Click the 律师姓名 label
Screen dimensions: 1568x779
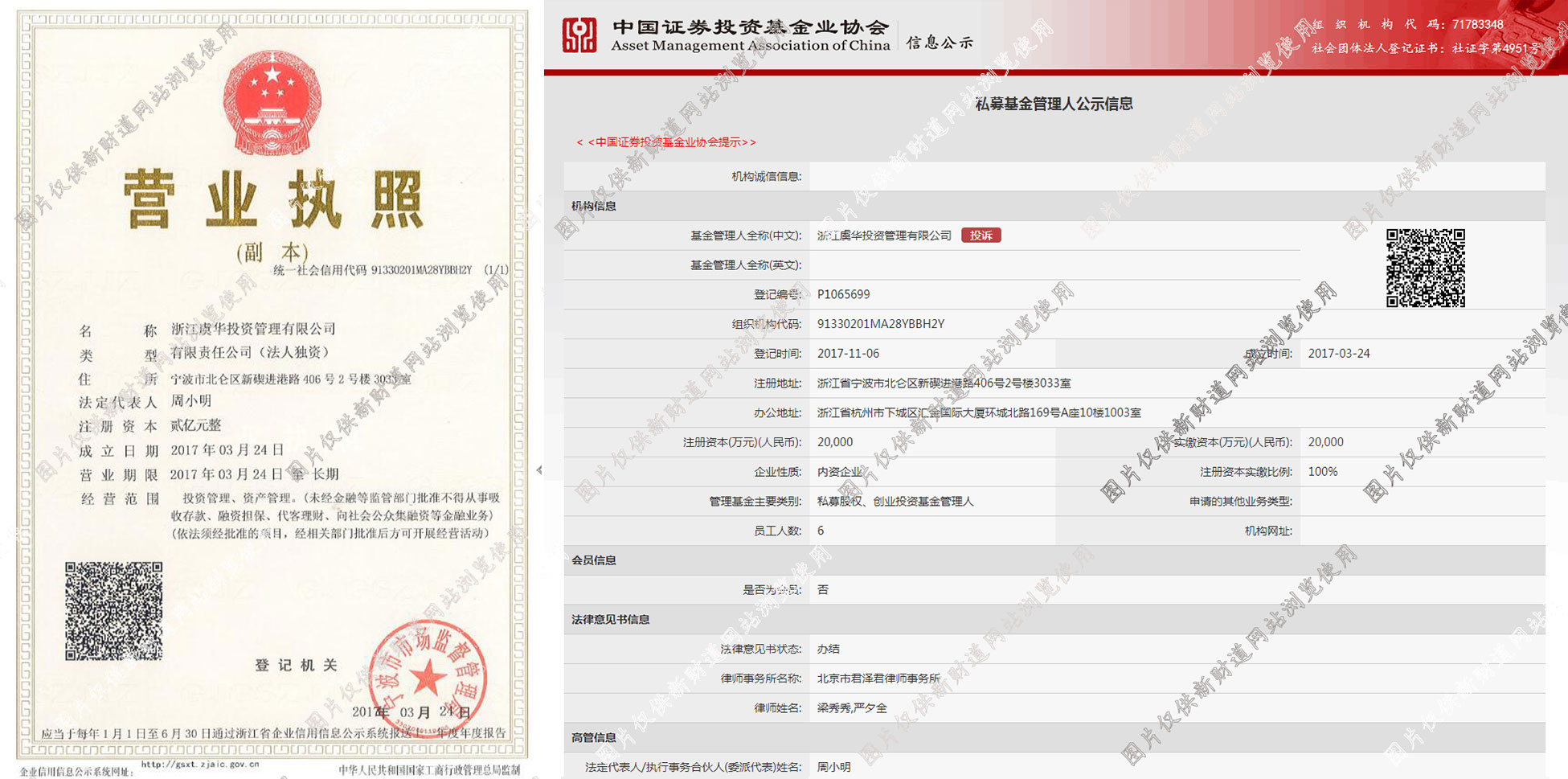pyautogui.click(x=778, y=708)
